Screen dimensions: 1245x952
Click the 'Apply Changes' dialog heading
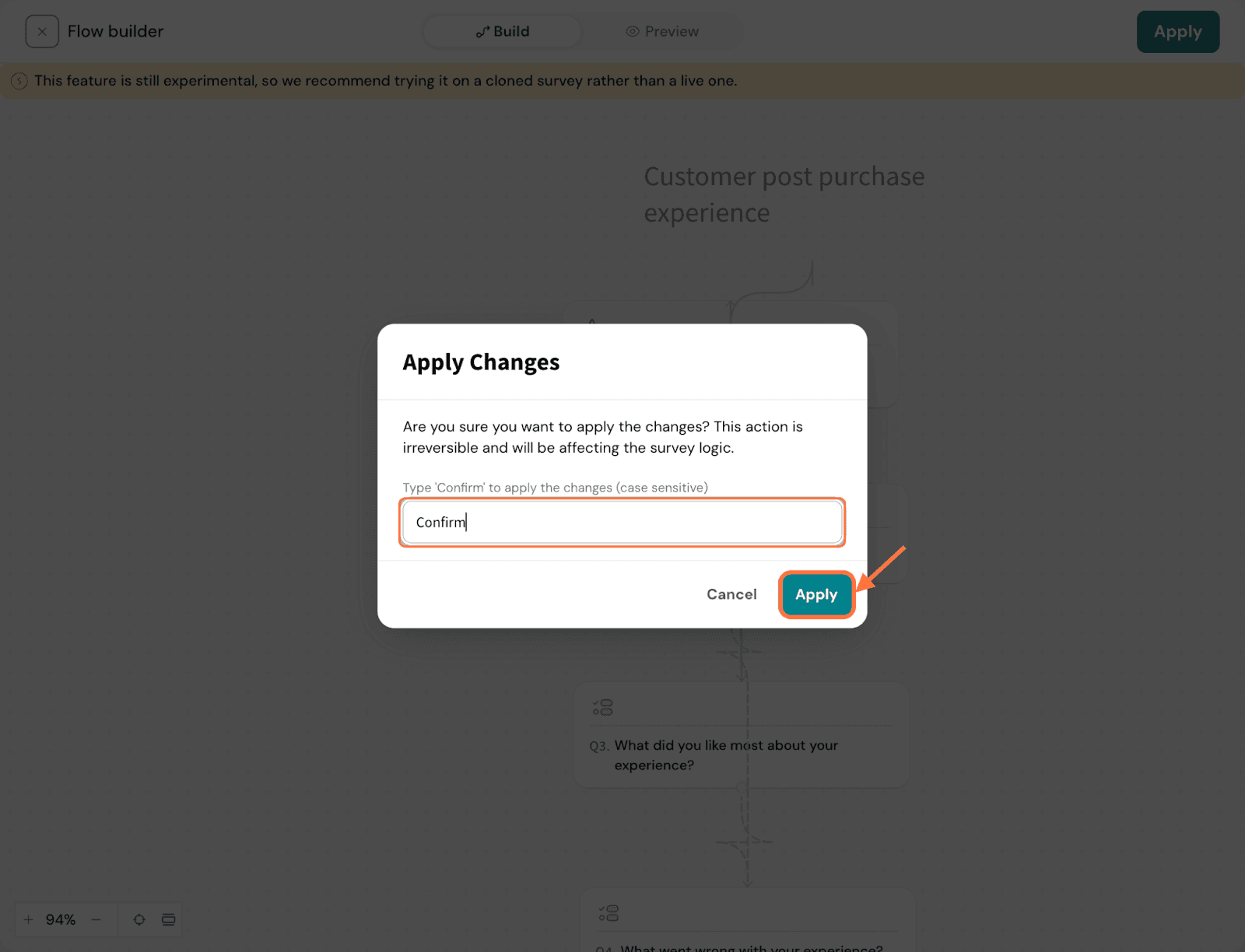[481, 362]
